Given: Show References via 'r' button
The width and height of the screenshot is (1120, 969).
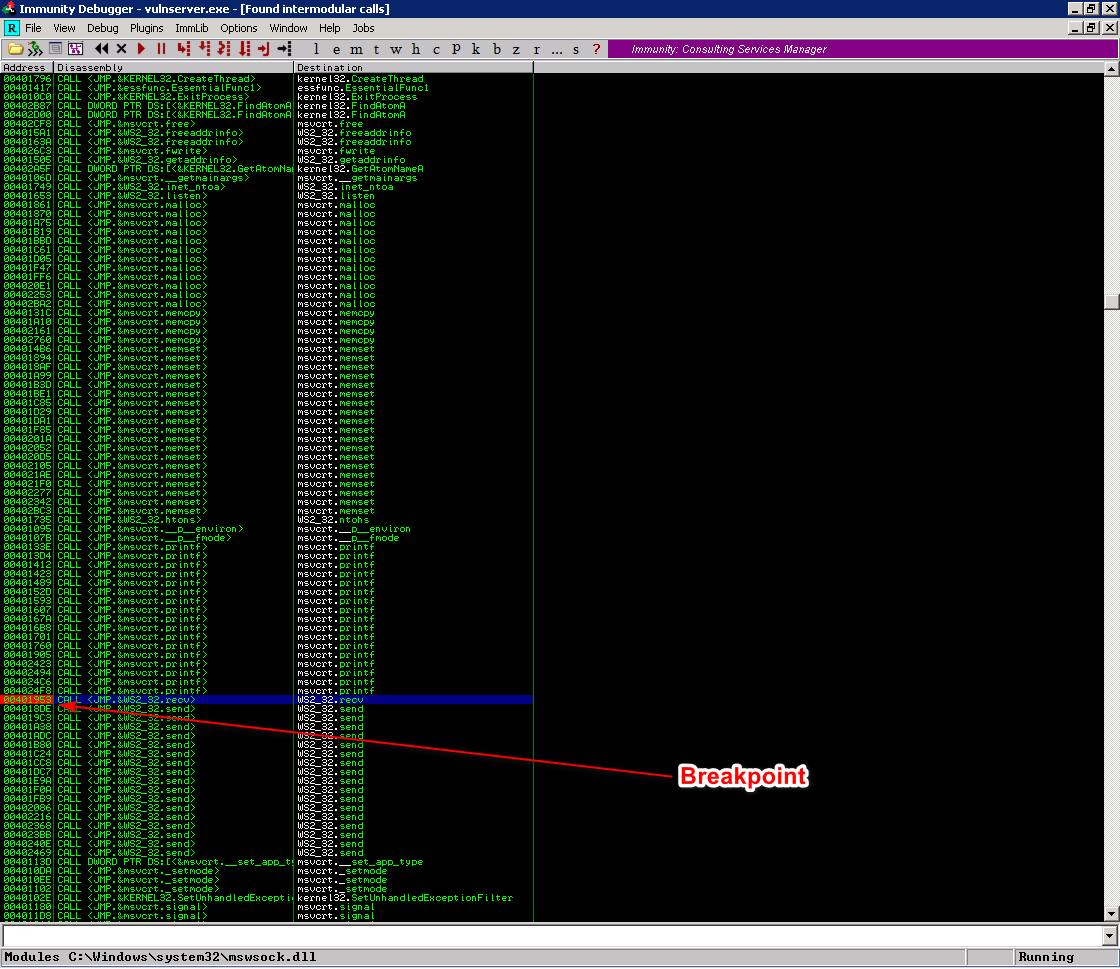Looking at the screenshot, I should click(536, 49).
